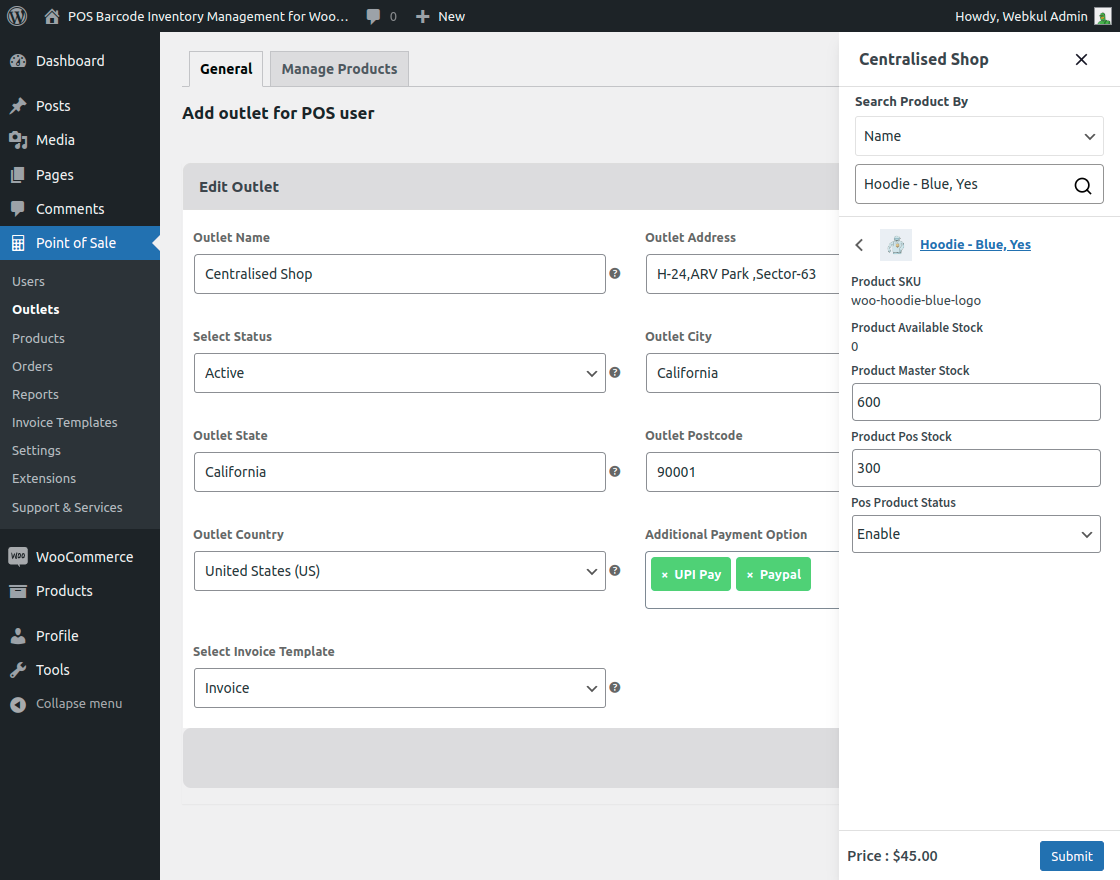The width and height of the screenshot is (1120, 880).
Task: Click the New plus icon
Action: click(423, 16)
